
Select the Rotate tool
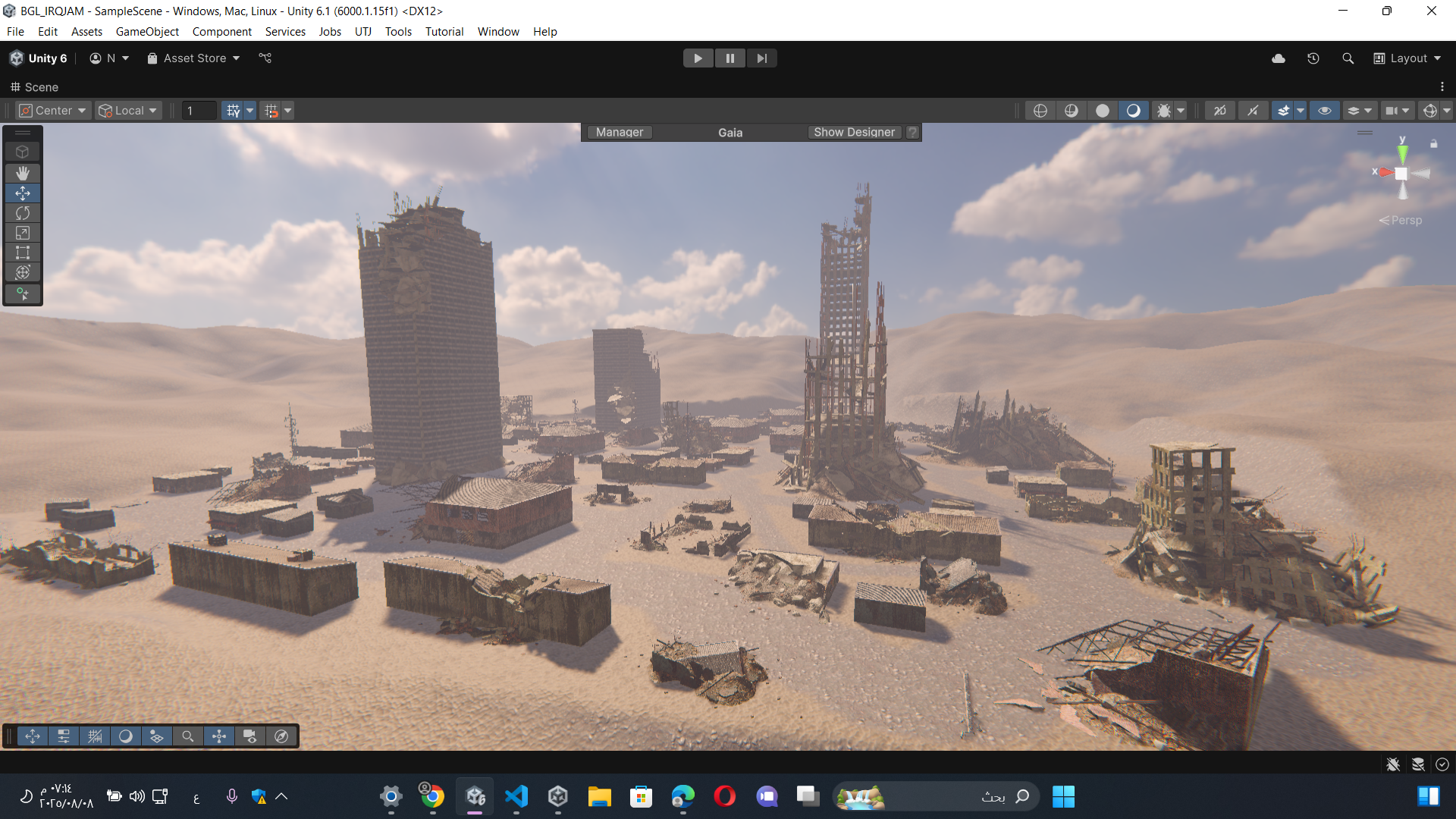pos(23,213)
